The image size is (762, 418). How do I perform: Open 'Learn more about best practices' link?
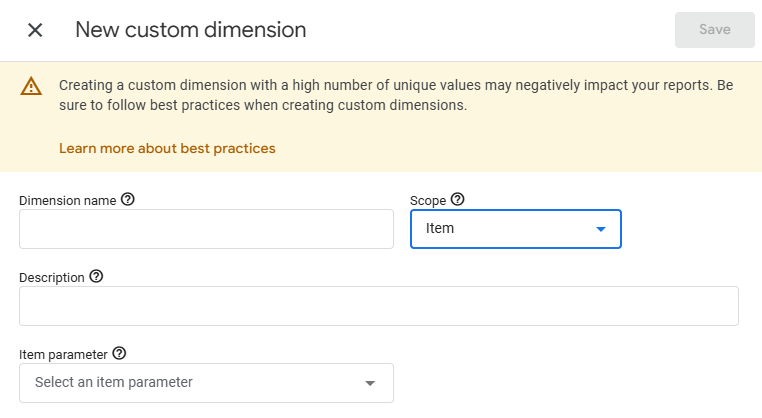point(167,149)
